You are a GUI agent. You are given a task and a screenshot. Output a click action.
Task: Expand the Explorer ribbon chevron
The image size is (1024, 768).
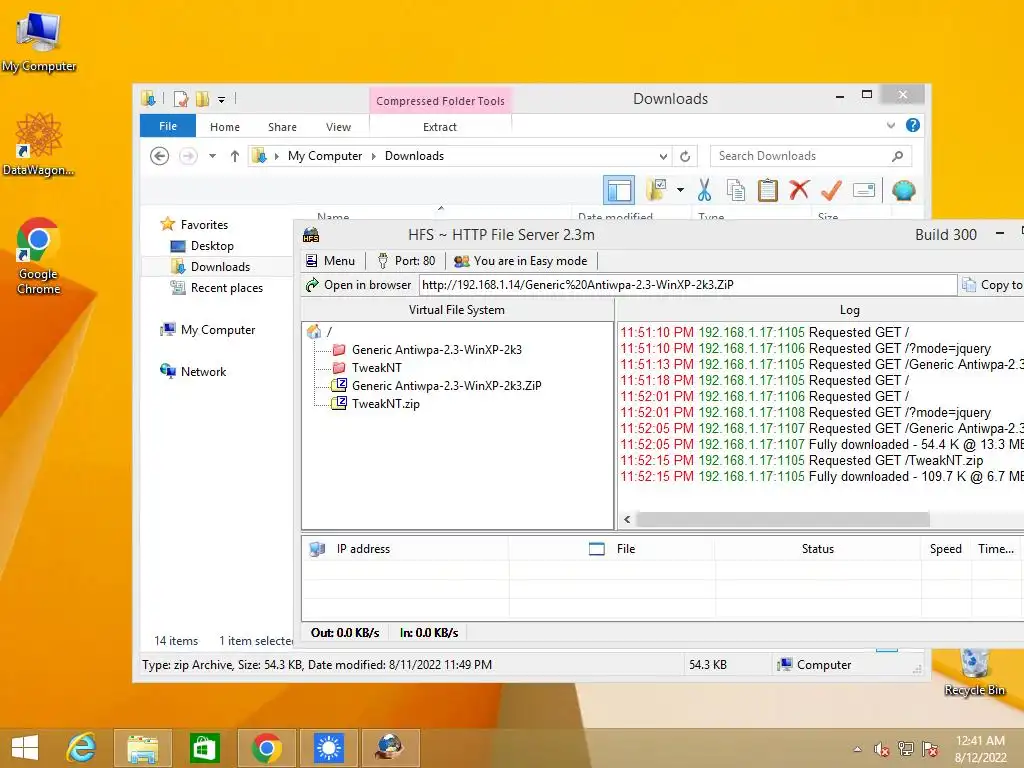[x=891, y=125]
